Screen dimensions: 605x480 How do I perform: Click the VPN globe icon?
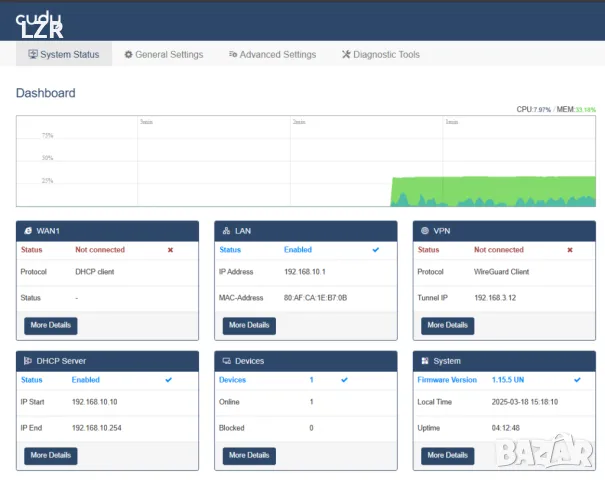pos(425,230)
